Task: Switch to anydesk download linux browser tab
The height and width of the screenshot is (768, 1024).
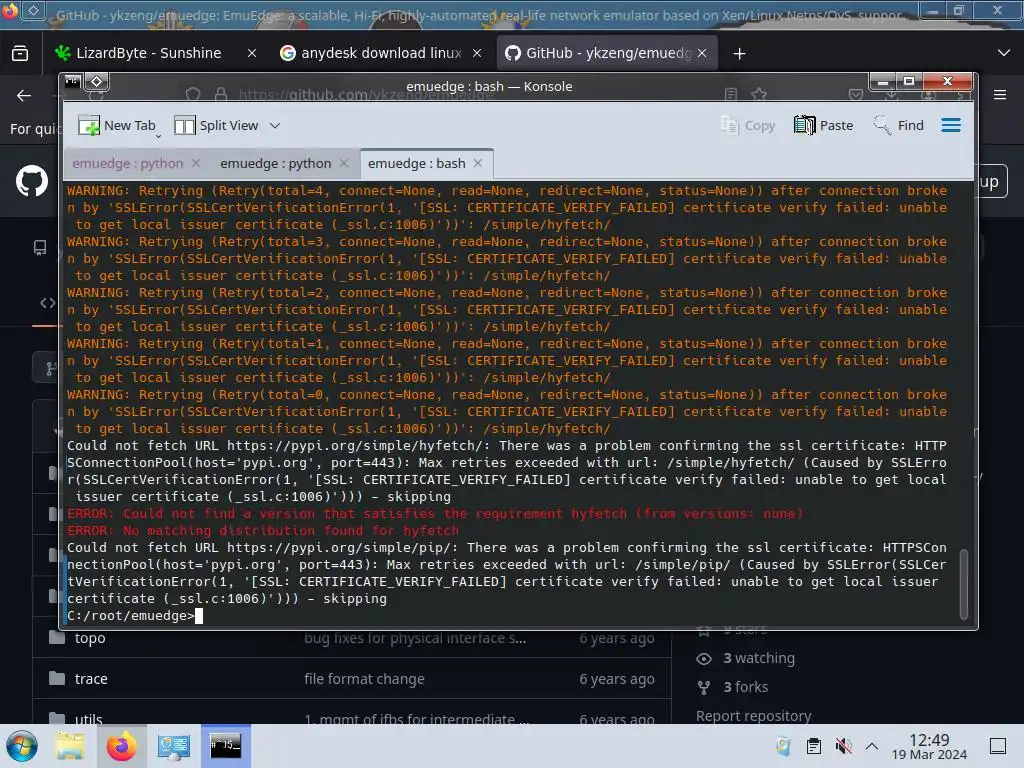Action: [x=381, y=53]
